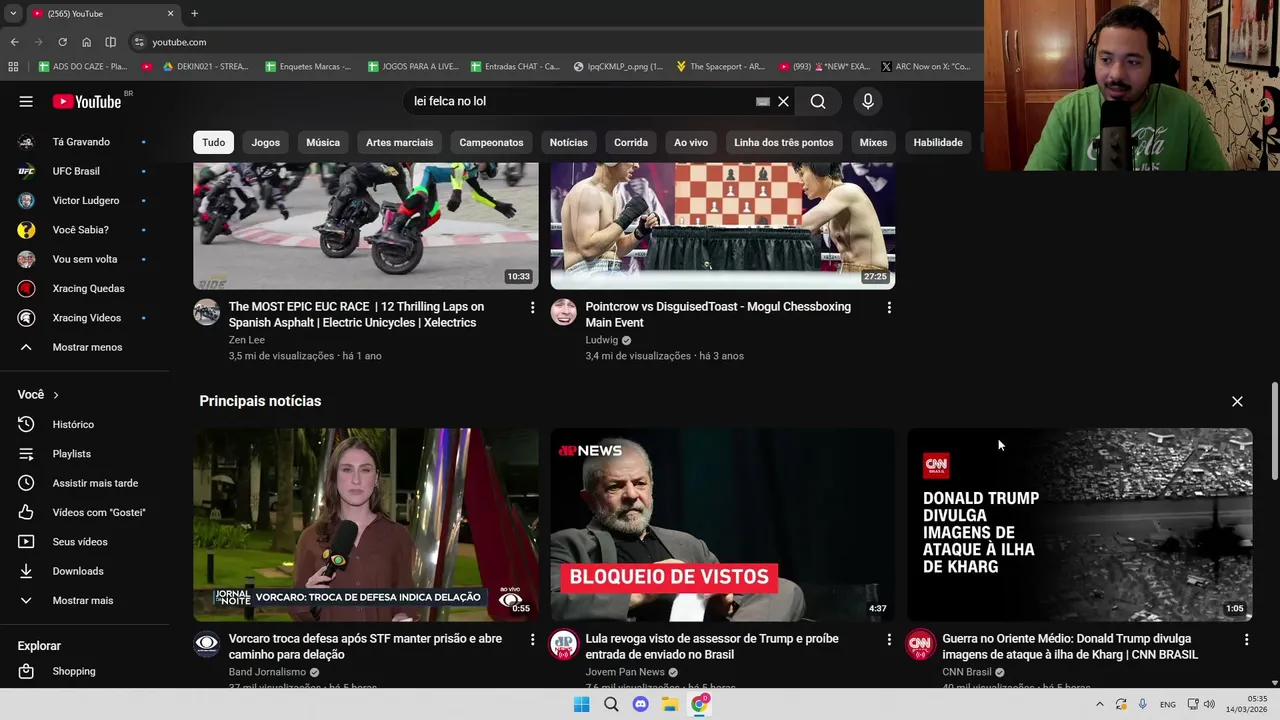Open options for the Vorcaro news video
Viewport: 1280px width, 720px height.
(532, 640)
